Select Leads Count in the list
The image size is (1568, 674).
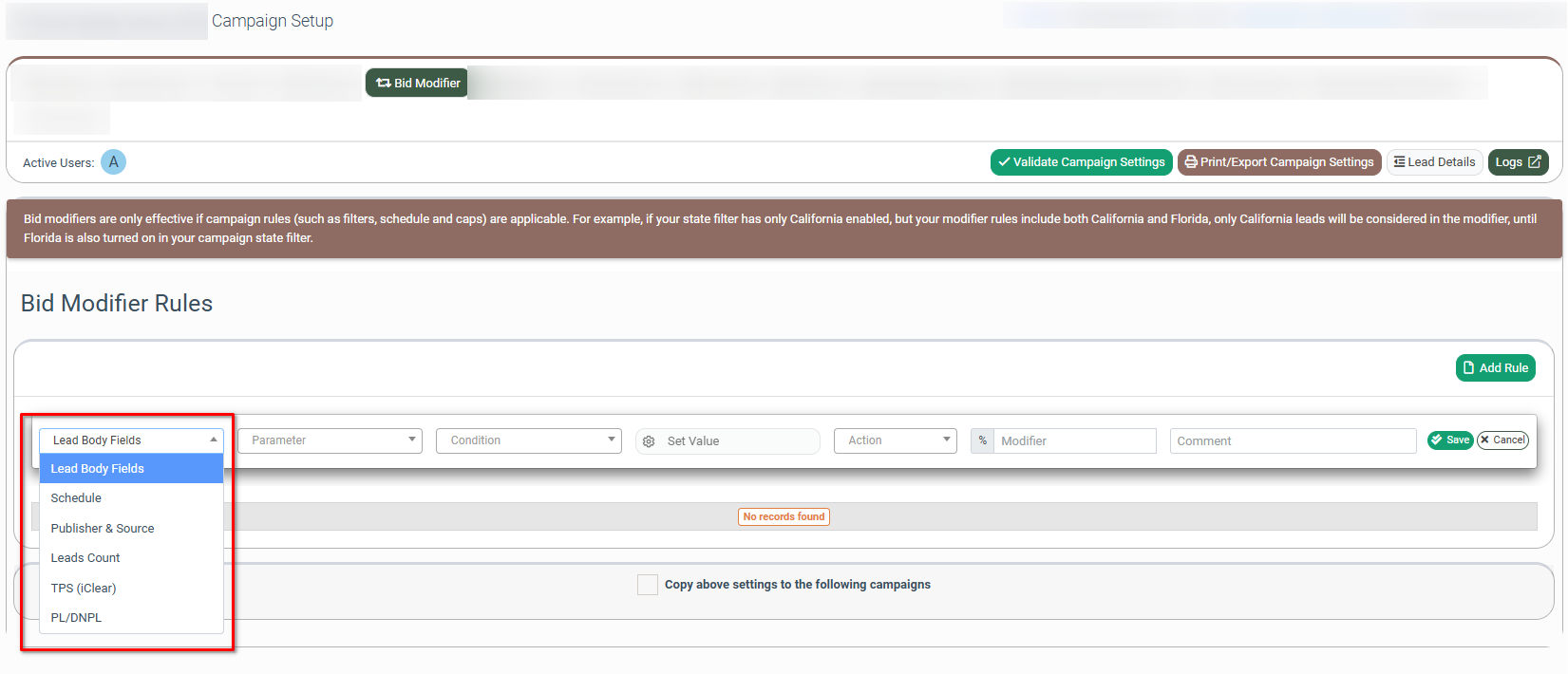click(85, 558)
